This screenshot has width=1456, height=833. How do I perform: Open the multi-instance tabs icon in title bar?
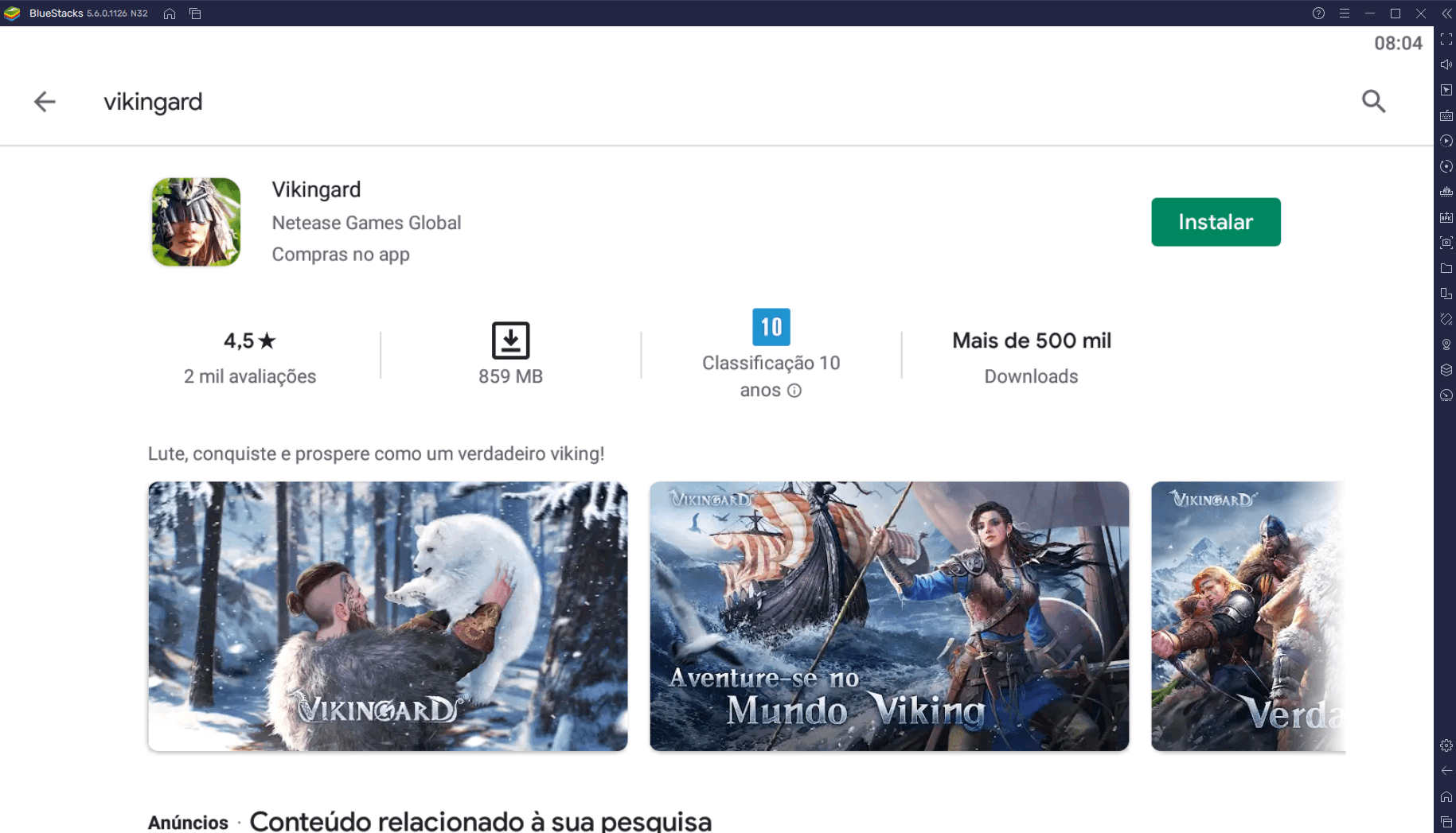point(195,14)
